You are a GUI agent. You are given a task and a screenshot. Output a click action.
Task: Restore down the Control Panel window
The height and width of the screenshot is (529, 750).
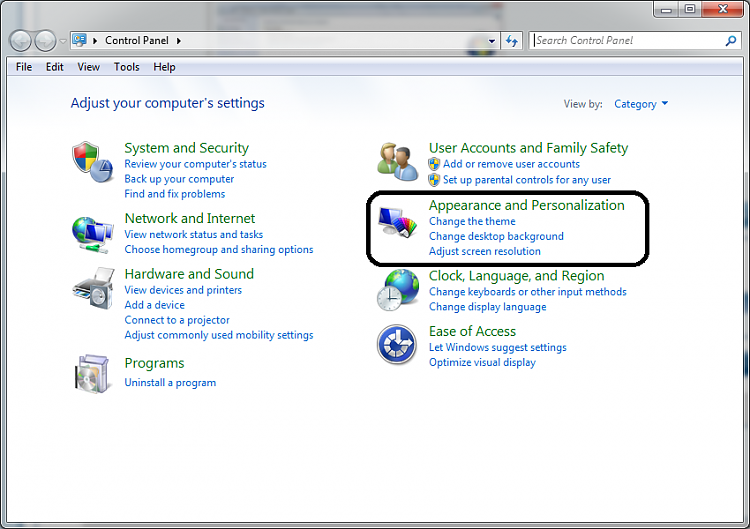(689, 9)
